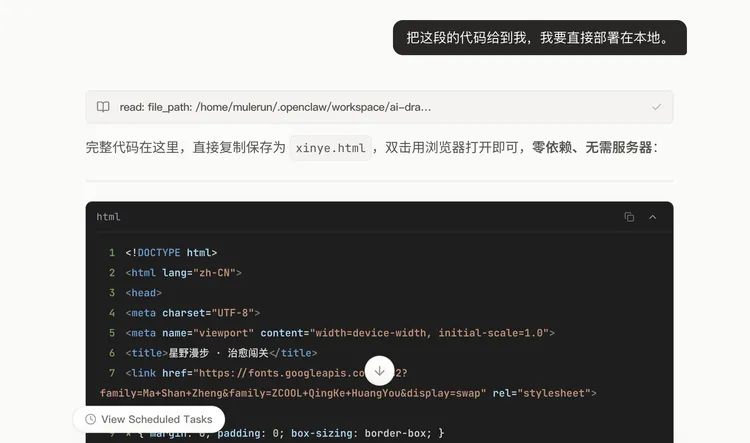Click the book icon on the read row

point(103,107)
